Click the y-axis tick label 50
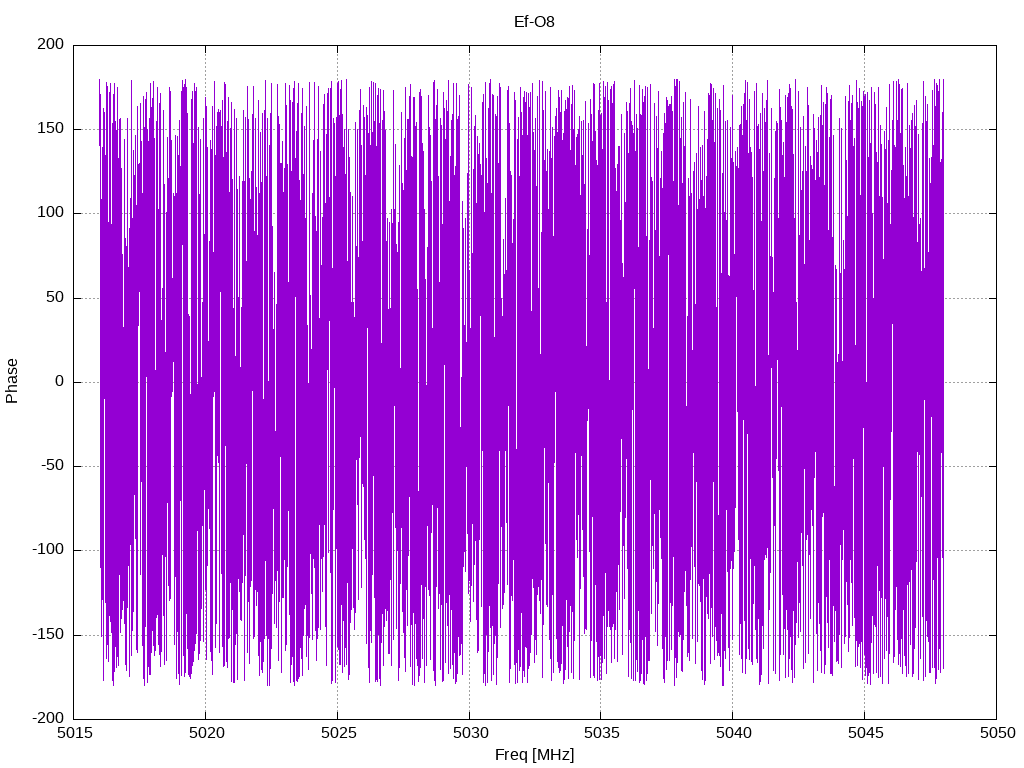Viewport: 1024px width, 768px height. coord(56,297)
